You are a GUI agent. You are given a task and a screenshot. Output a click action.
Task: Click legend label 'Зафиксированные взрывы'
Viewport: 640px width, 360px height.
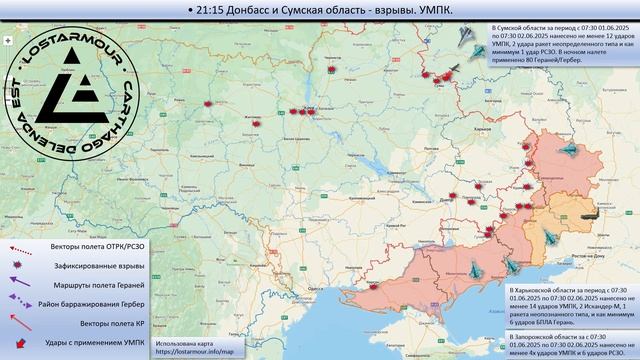(99, 266)
